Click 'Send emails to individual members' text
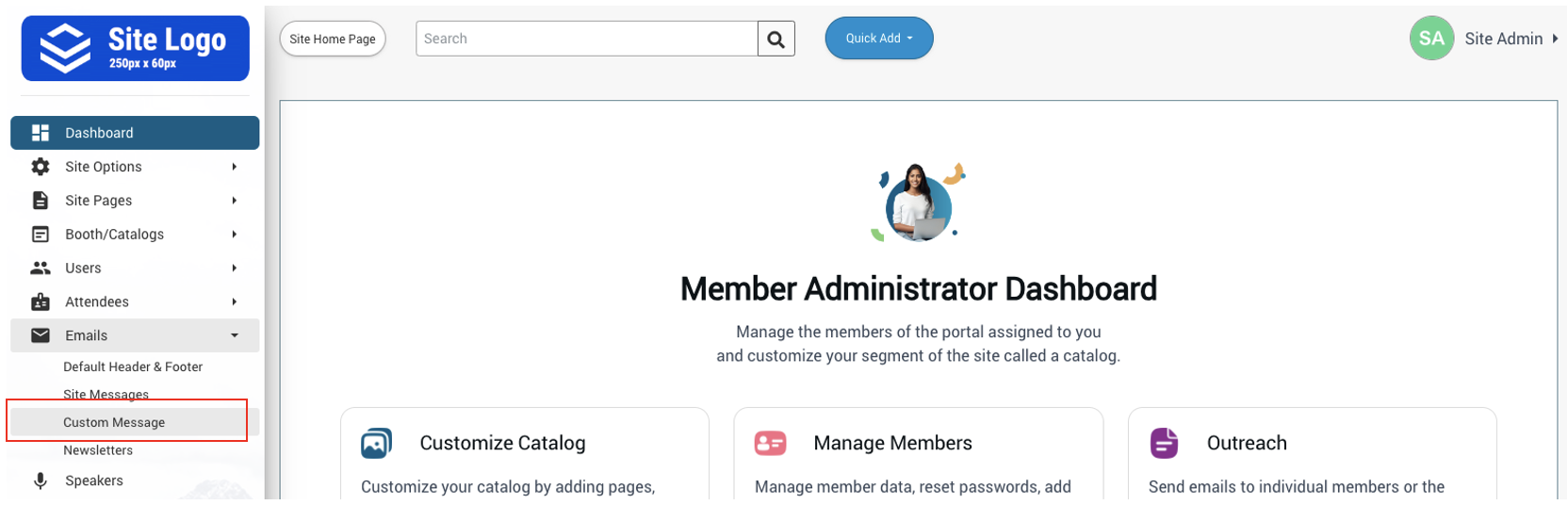 pos(1297,487)
